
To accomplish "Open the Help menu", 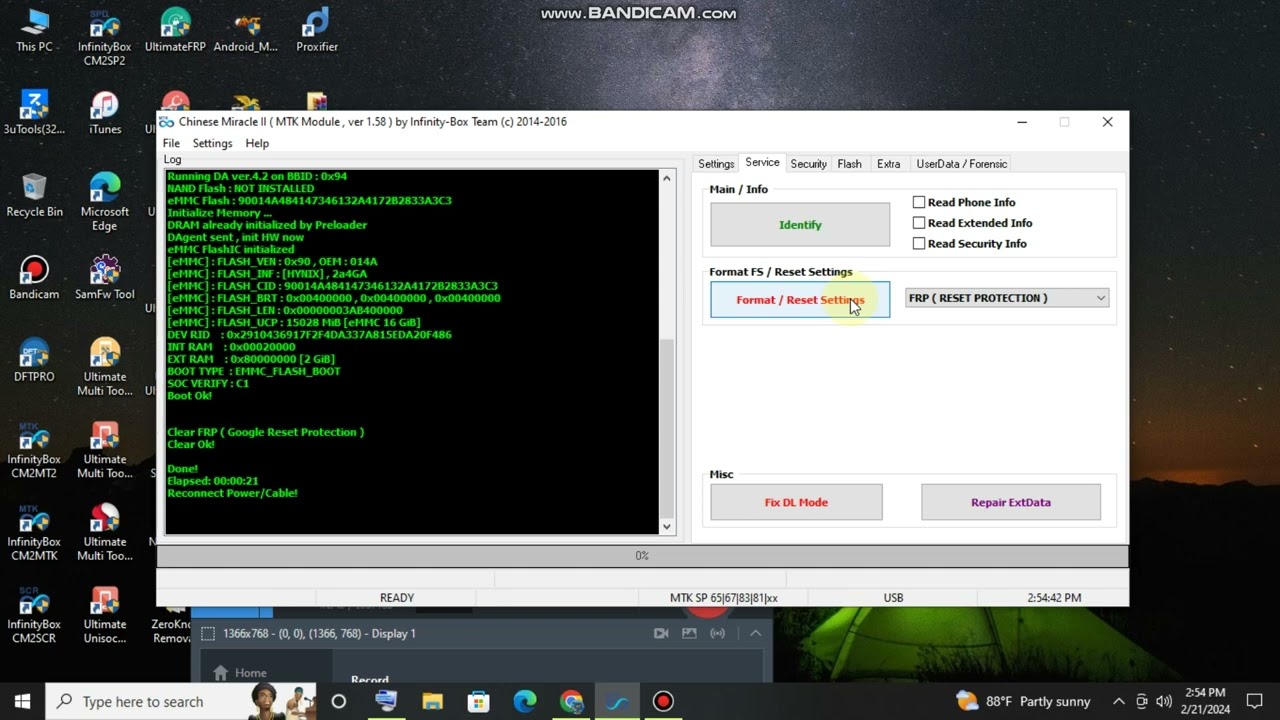I will coord(257,143).
